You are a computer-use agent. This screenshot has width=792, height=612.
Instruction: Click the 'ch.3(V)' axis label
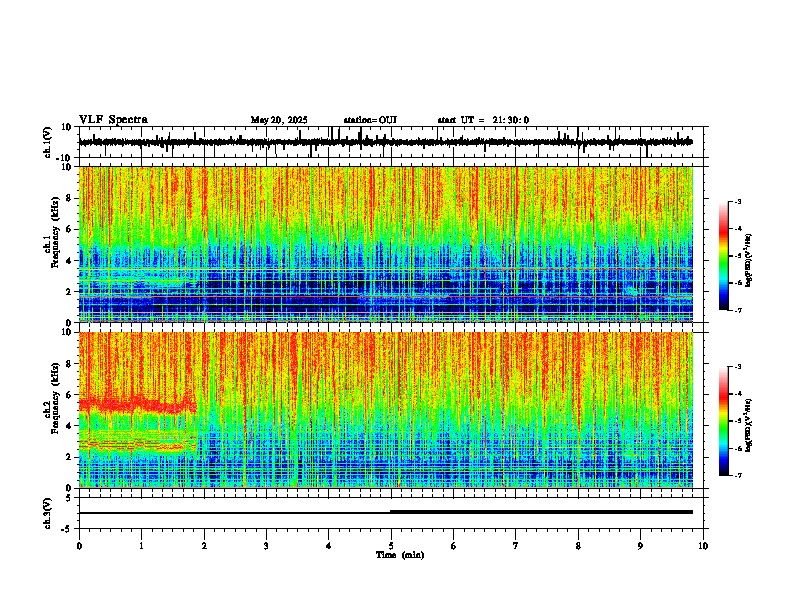(48, 513)
